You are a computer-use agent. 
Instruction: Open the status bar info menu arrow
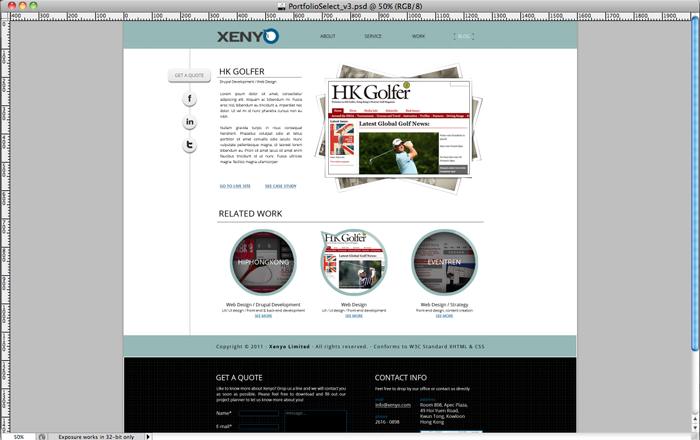tap(148, 437)
